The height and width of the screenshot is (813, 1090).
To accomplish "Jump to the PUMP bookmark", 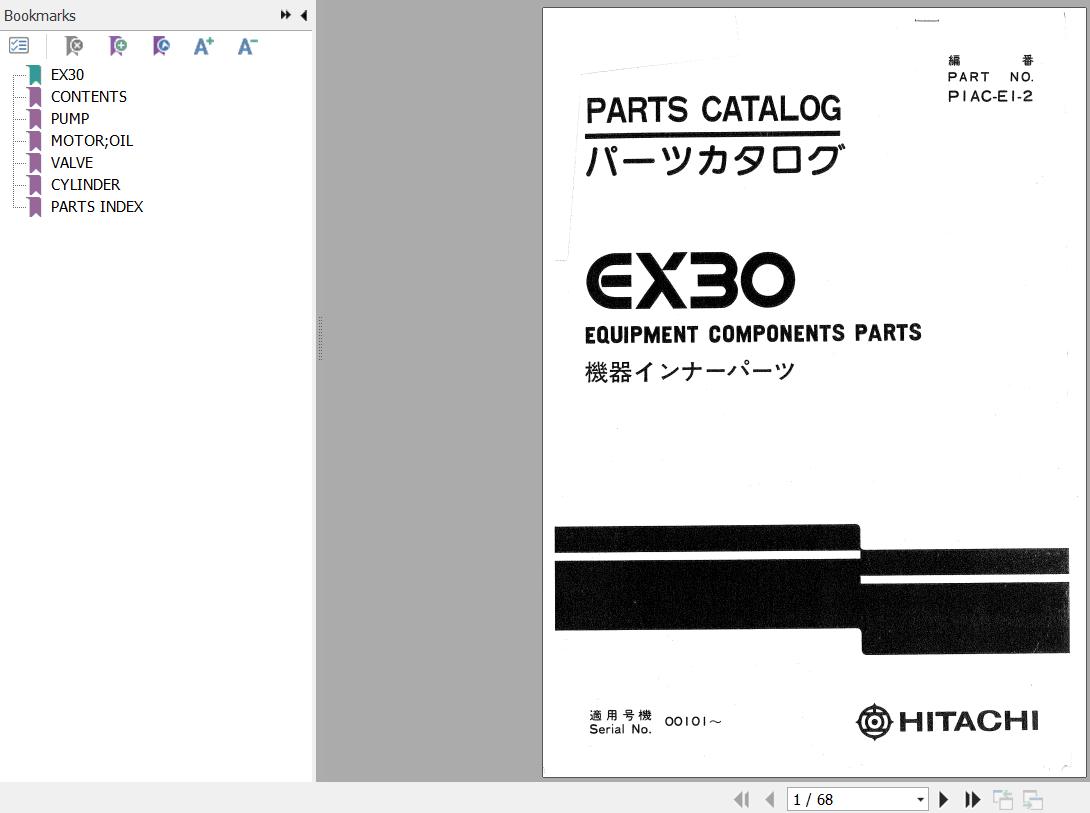I will pos(70,119).
